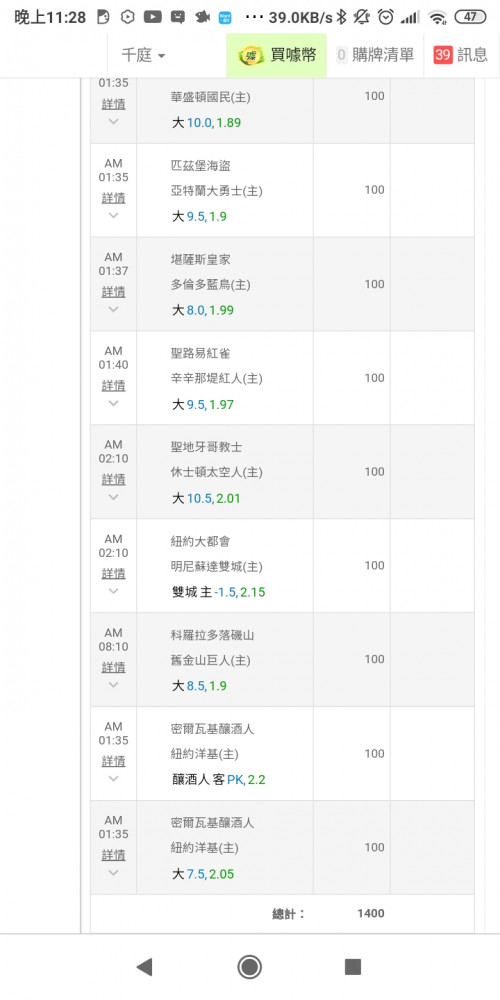Open the red 39 訊息 badge

pyautogui.click(x=443, y=55)
